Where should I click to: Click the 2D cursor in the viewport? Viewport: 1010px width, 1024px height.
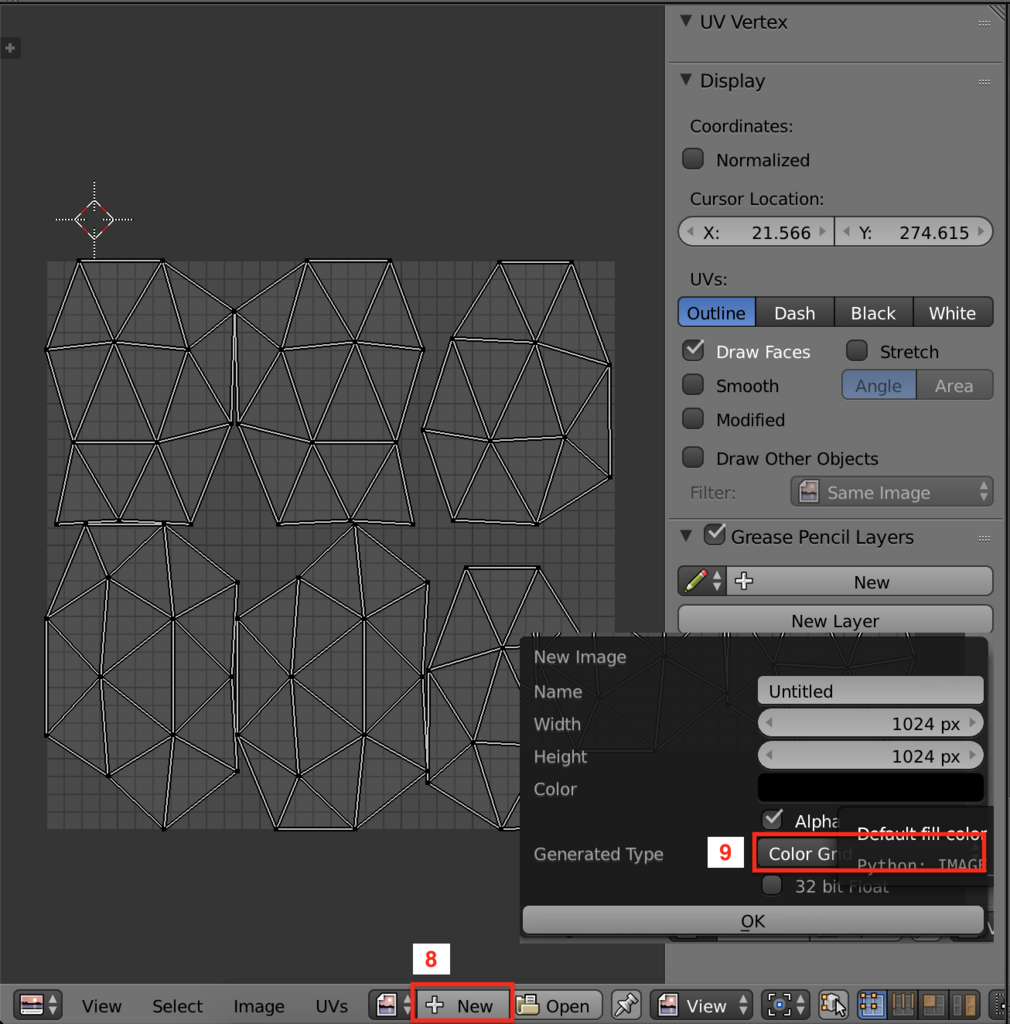click(x=94, y=219)
